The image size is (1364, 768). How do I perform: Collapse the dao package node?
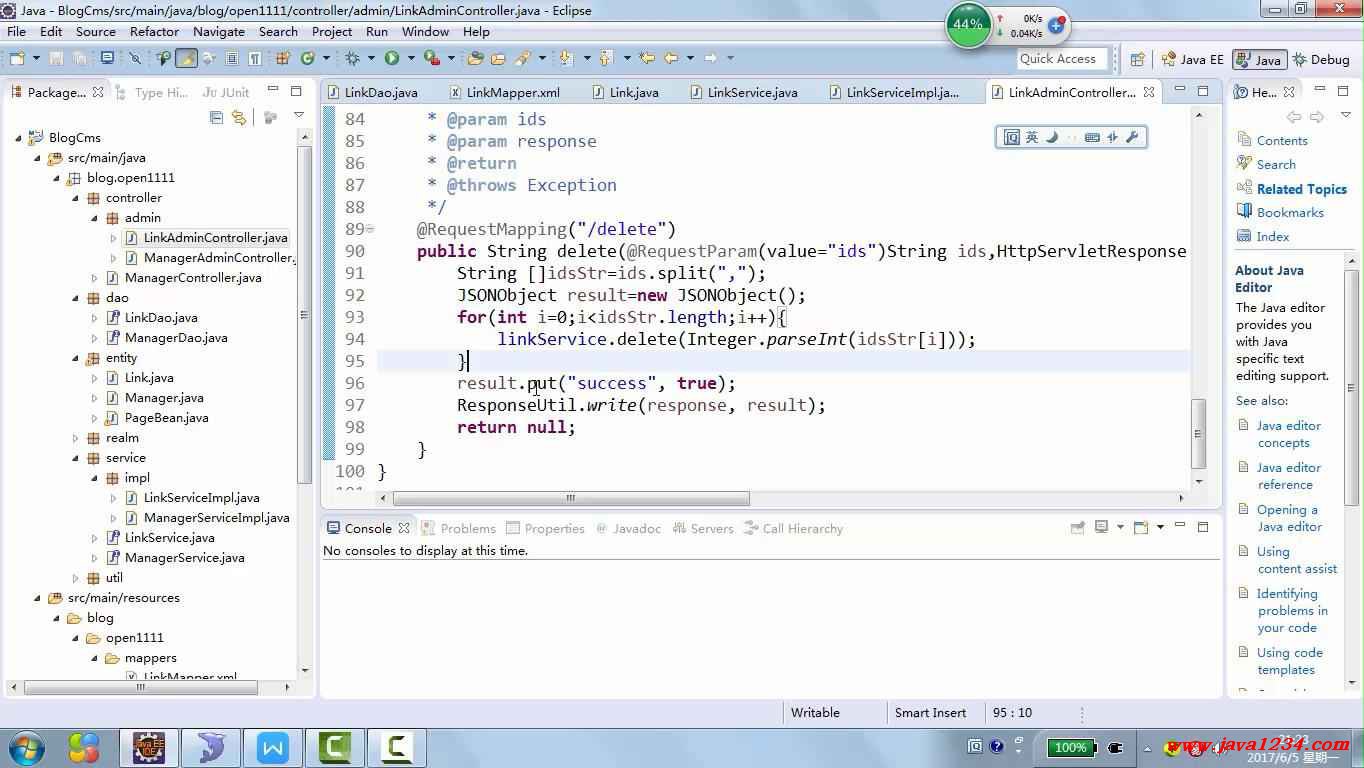click(x=75, y=297)
